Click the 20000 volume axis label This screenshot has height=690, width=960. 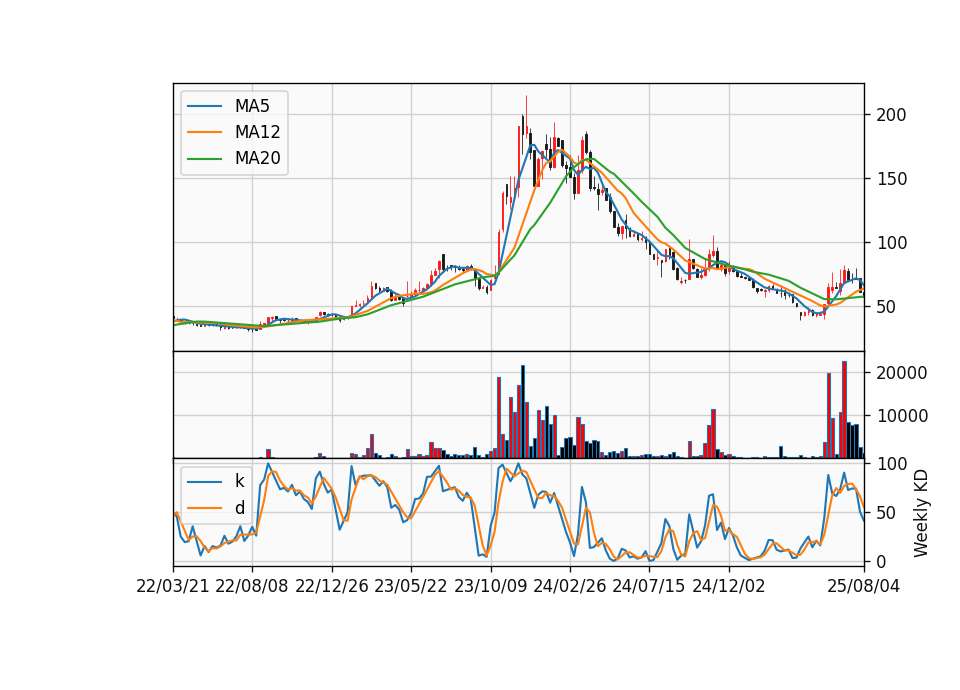[x=901, y=373]
